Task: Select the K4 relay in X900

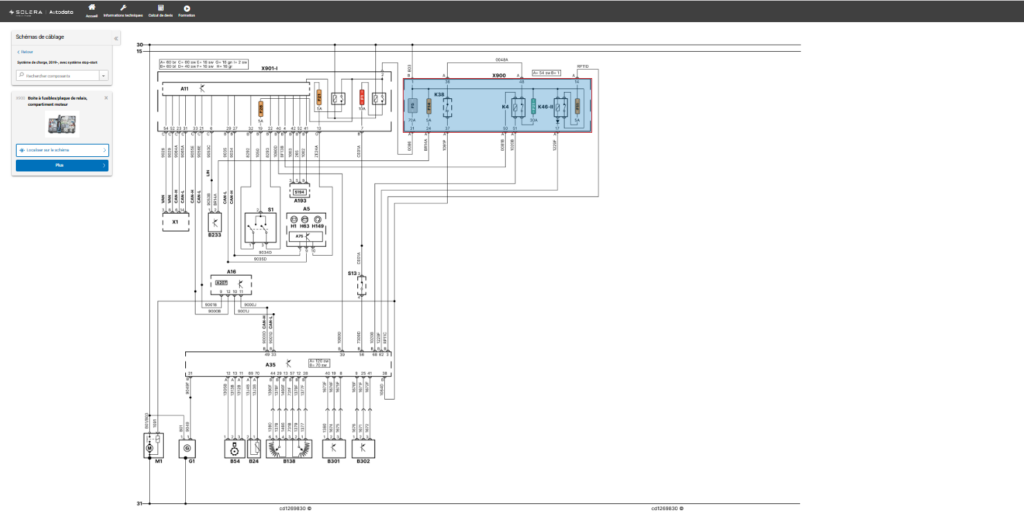Action: 516,106
